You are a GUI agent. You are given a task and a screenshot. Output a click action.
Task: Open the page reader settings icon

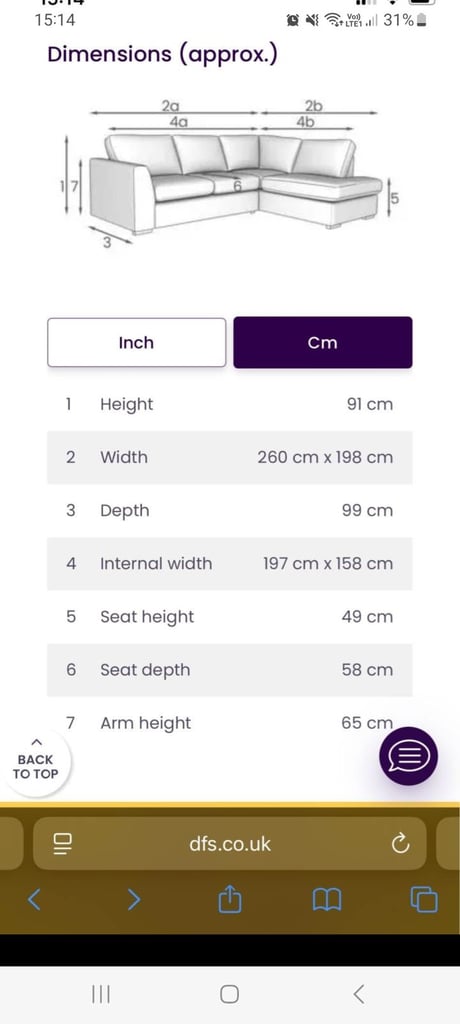tap(63, 844)
